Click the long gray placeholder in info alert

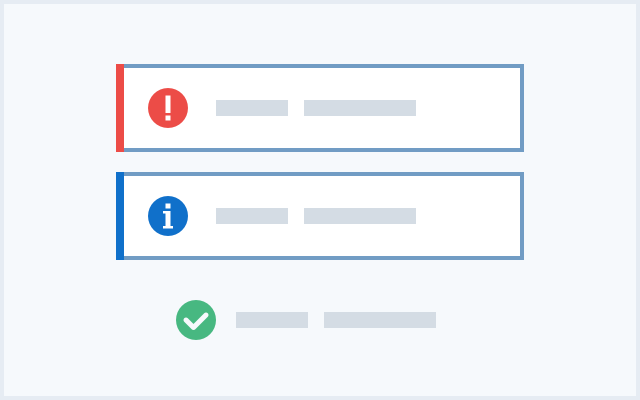pyautogui.click(x=360, y=216)
